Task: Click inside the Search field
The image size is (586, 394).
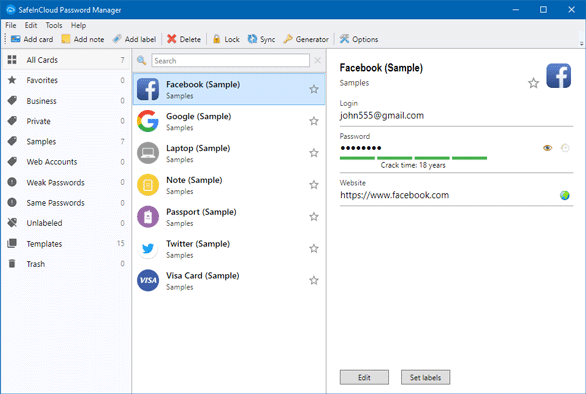Action: point(230,61)
